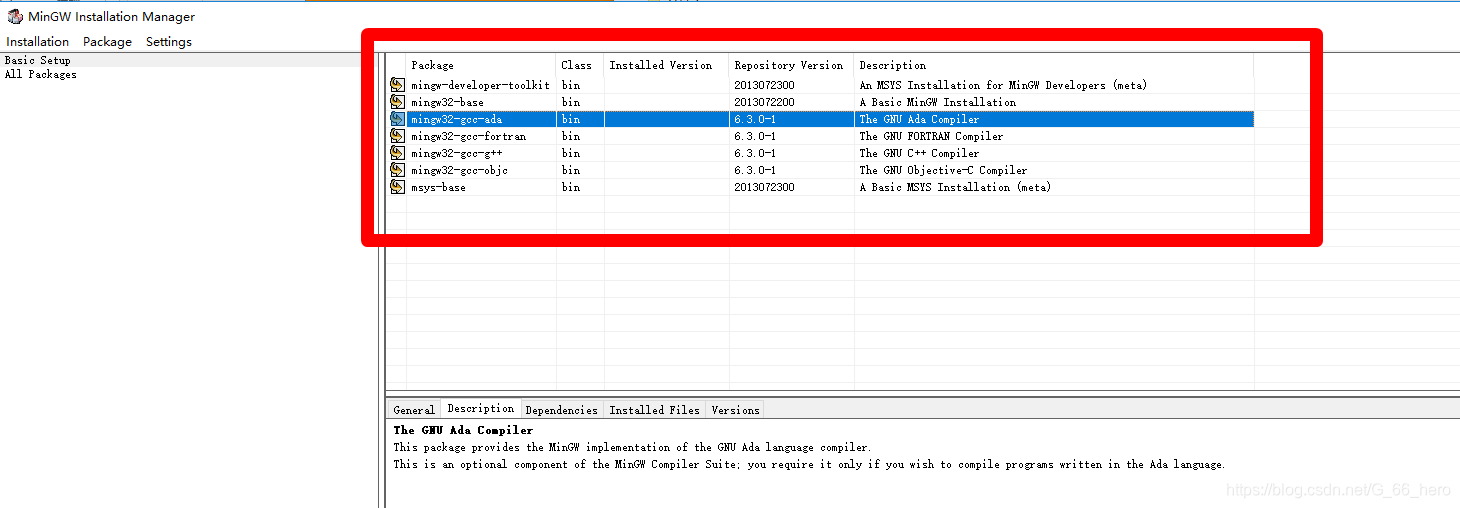Select the msys-base package name

[x=438, y=187]
